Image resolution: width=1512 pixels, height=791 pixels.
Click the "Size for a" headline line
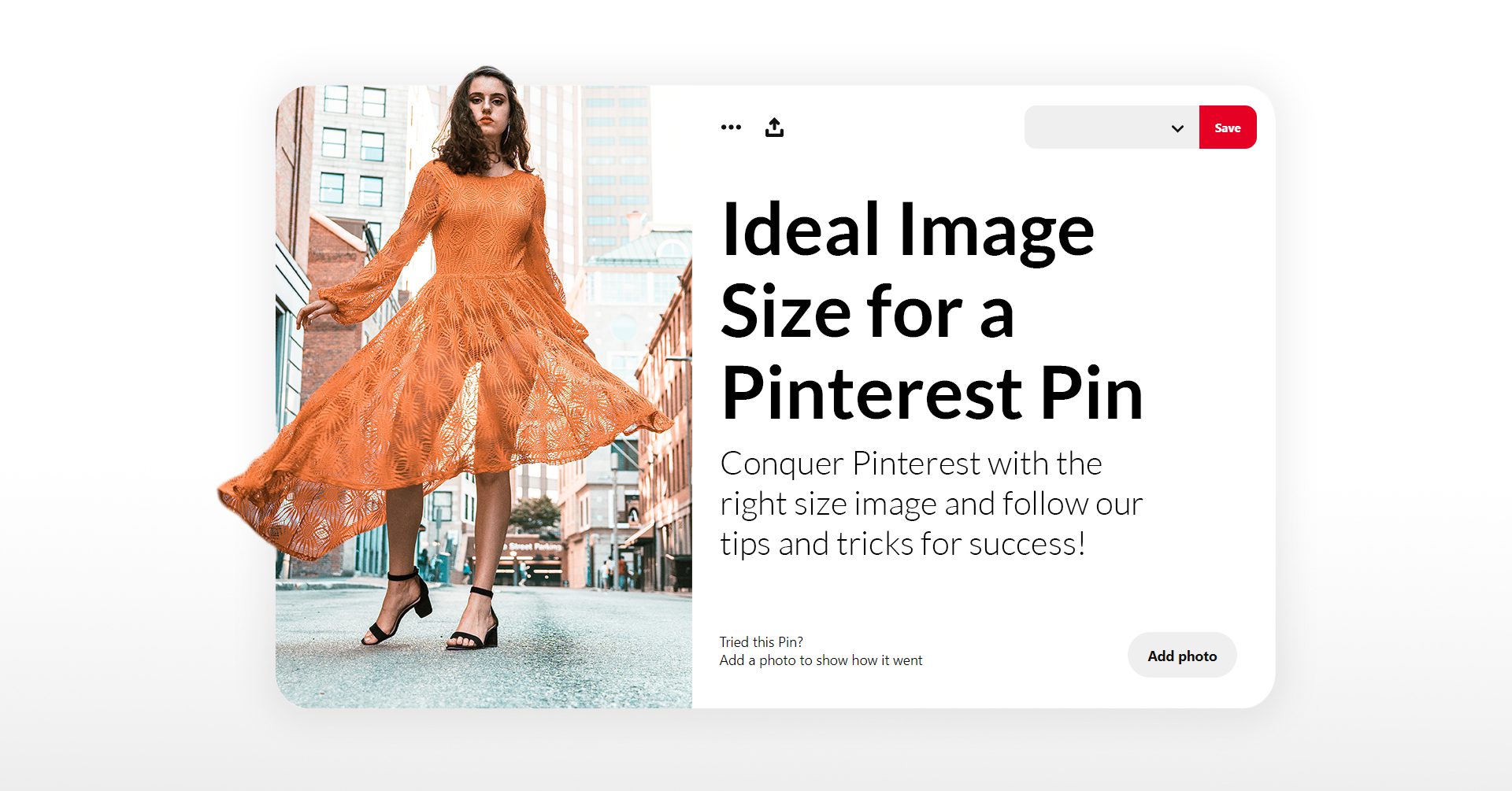click(867, 312)
